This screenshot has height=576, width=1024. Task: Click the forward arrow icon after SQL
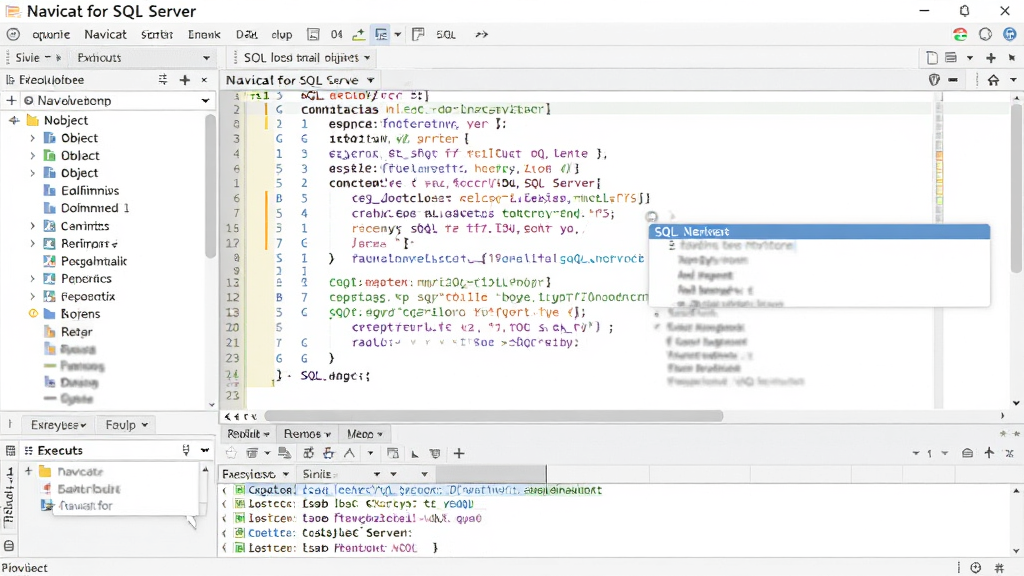tap(481, 35)
